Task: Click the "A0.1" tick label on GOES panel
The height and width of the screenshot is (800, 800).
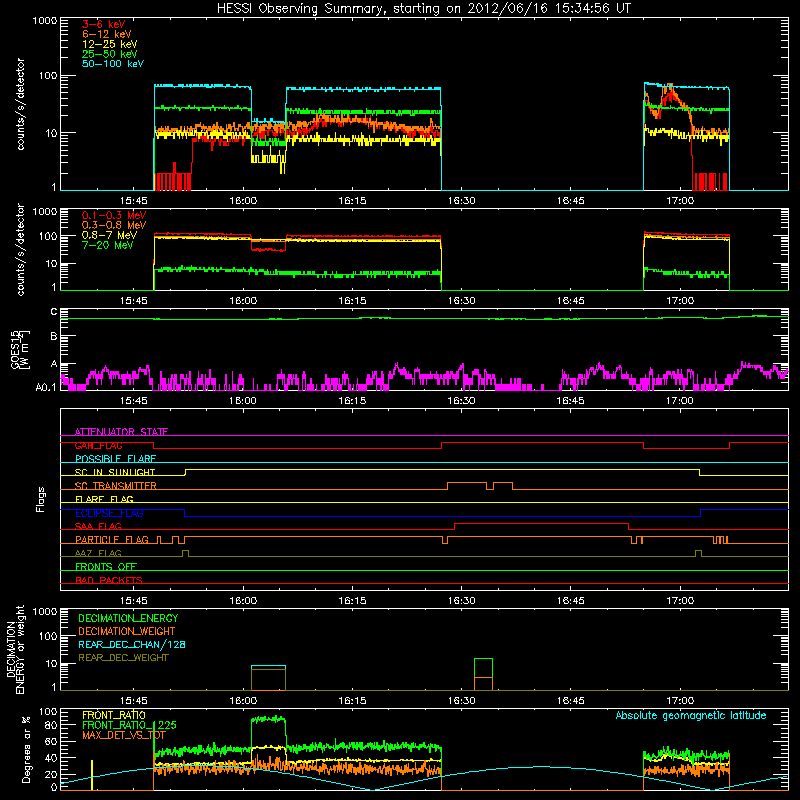Action: point(46,388)
